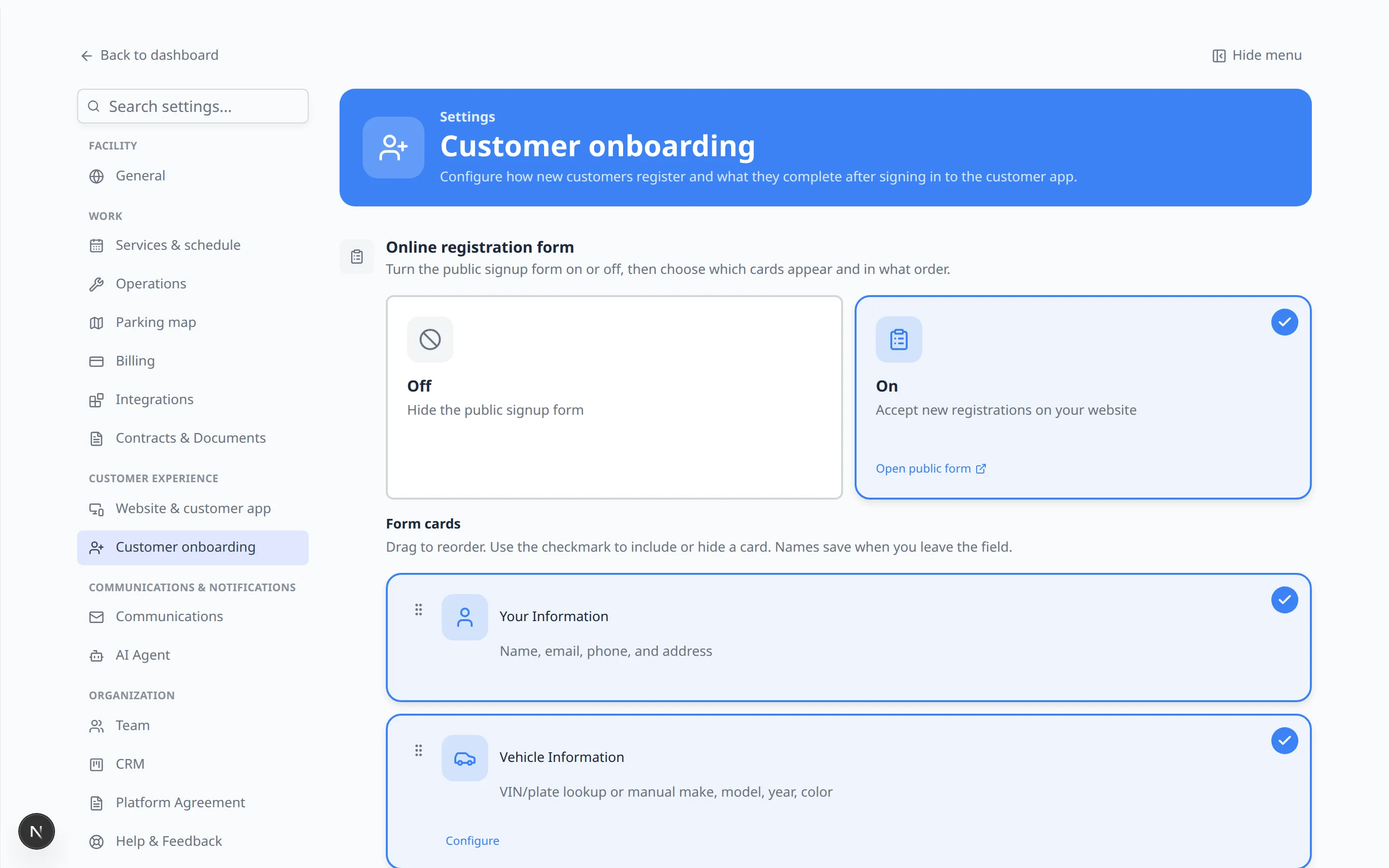
Task: Click the General globe icon
Action: pyautogui.click(x=96, y=176)
